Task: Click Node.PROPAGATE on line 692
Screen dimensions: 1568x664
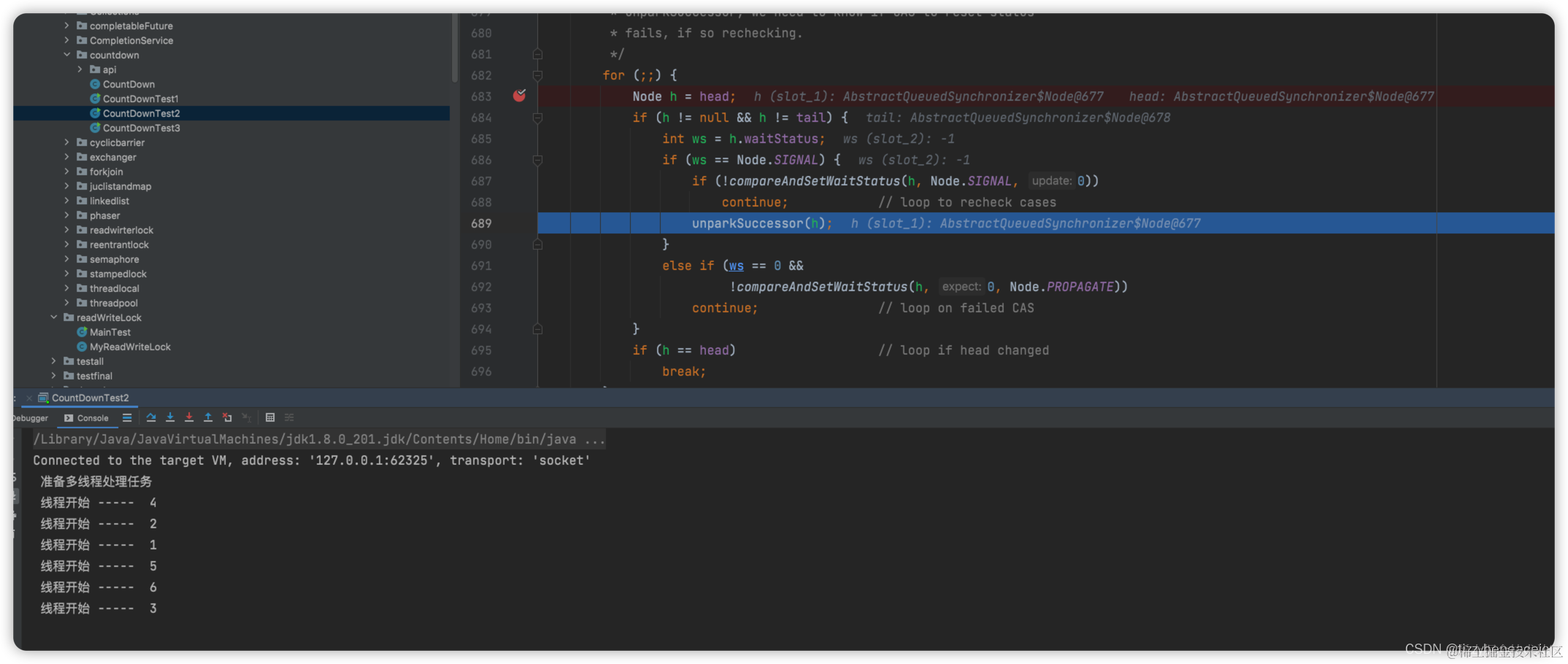Action: pos(1061,287)
